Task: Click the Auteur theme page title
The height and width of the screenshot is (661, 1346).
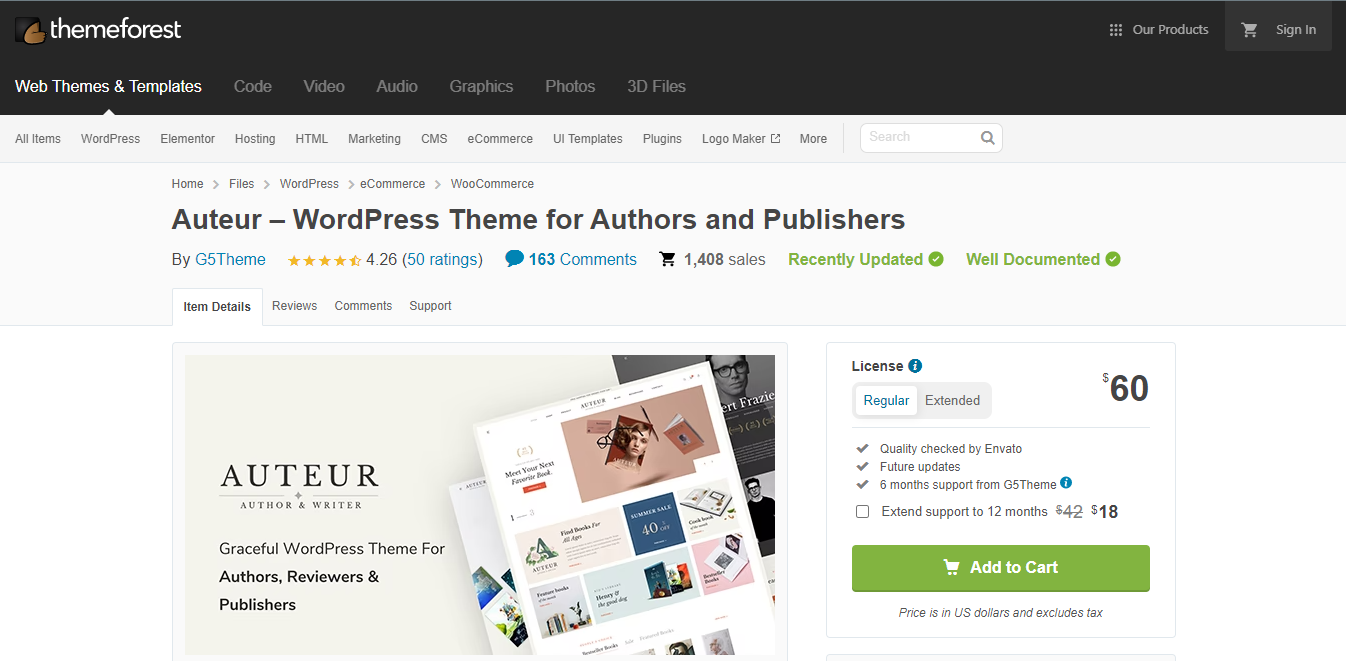Action: (538, 219)
